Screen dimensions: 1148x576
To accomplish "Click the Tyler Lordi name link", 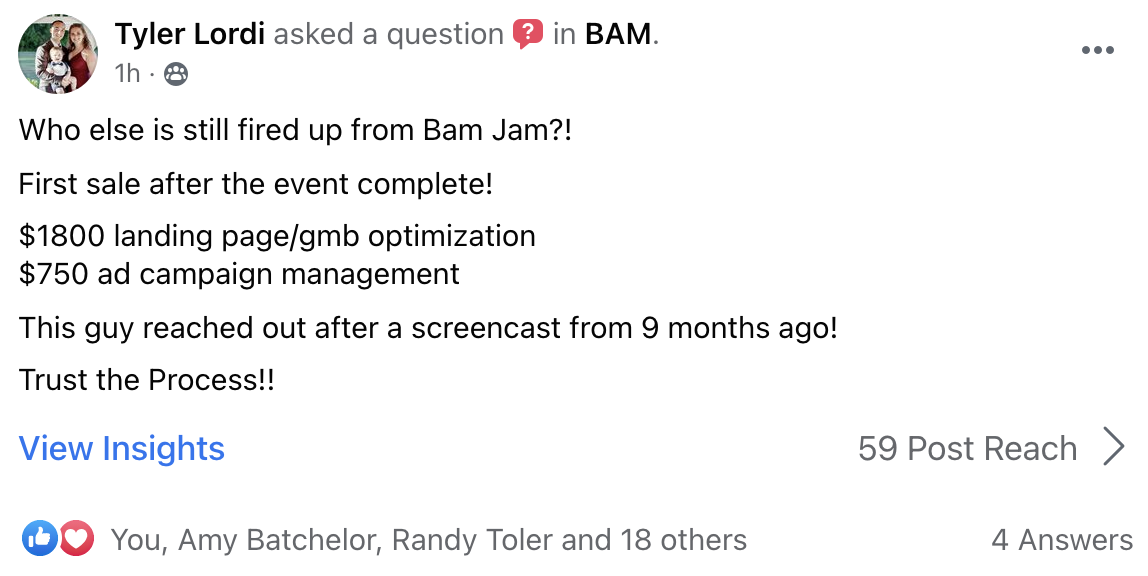I will point(190,35).
